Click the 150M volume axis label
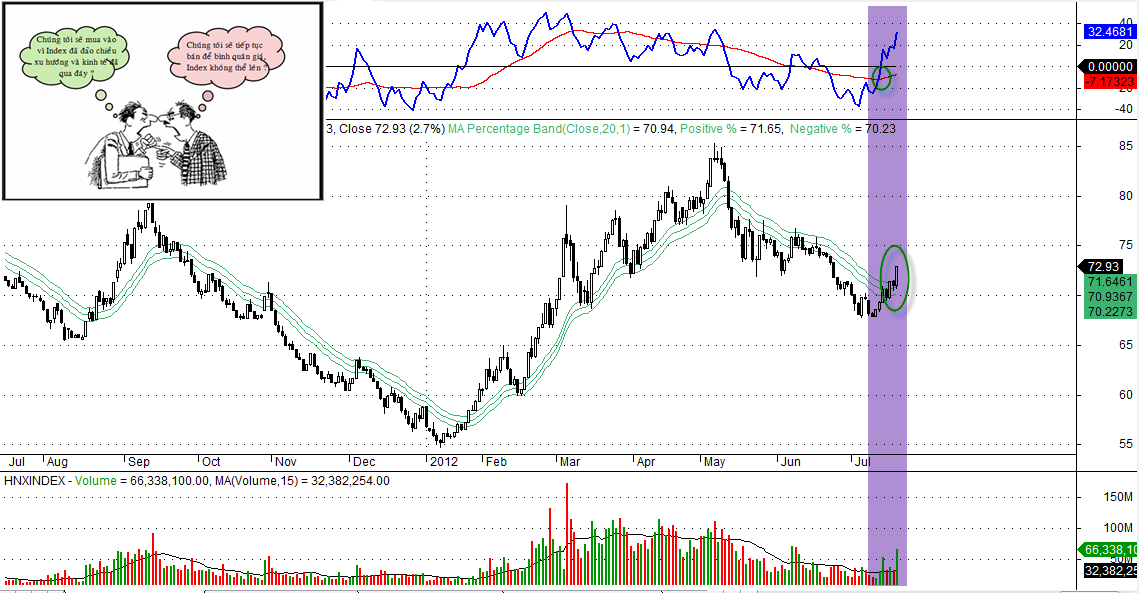 point(1118,497)
